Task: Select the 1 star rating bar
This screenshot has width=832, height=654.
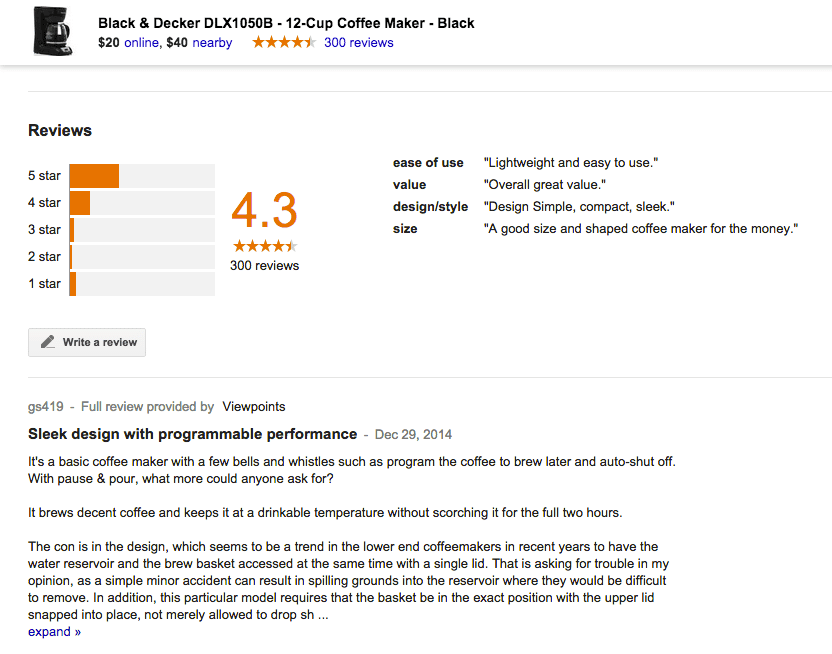Action: point(141,284)
